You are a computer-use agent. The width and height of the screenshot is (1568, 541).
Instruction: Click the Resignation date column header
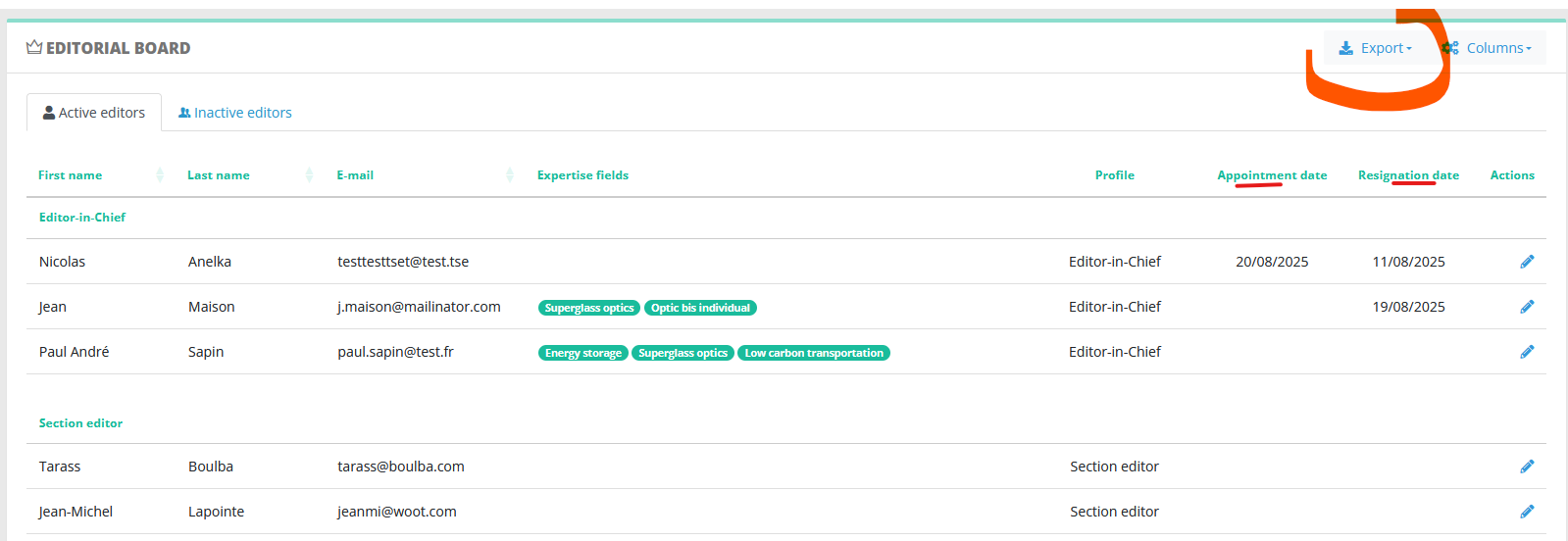tap(1408, 175)
